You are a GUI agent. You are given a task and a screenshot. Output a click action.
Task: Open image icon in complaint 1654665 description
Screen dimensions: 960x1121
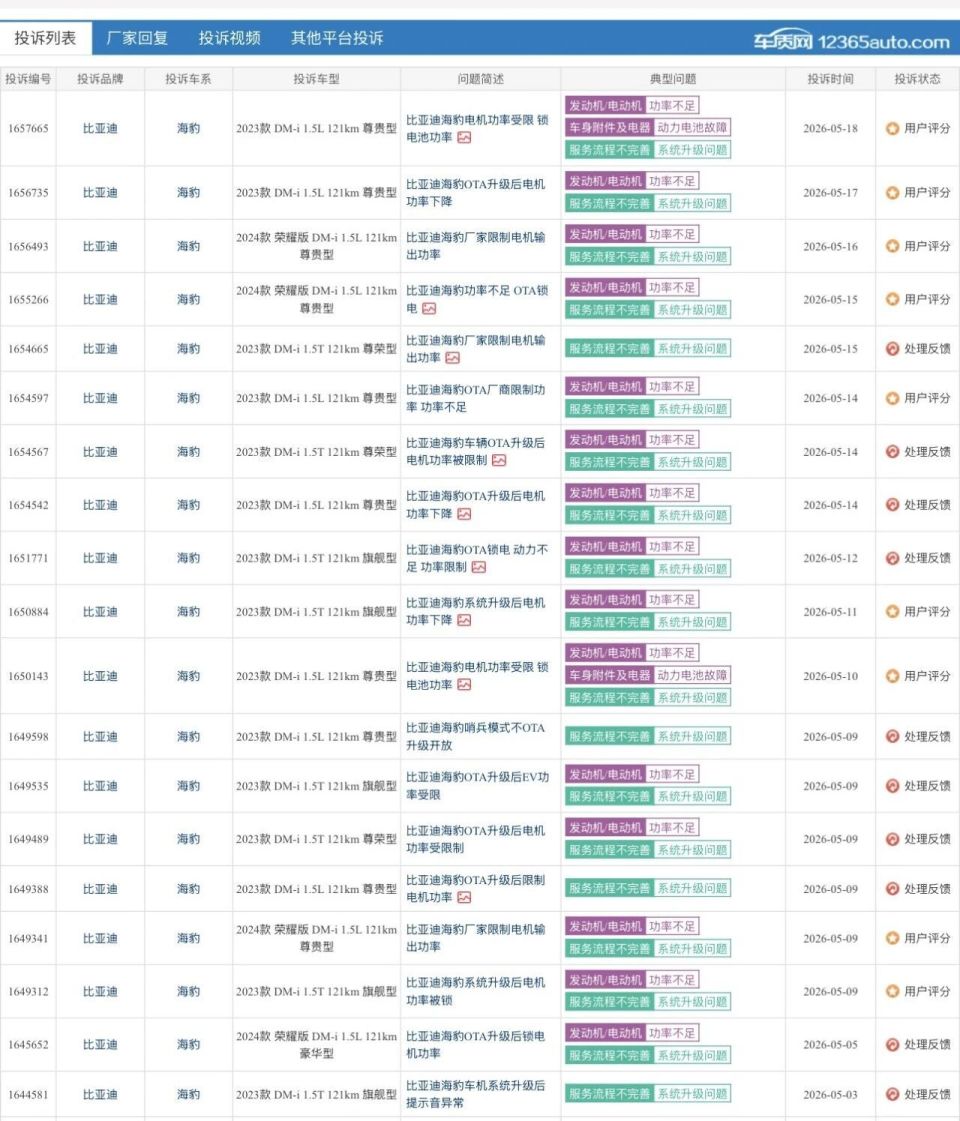coord(452,357)
